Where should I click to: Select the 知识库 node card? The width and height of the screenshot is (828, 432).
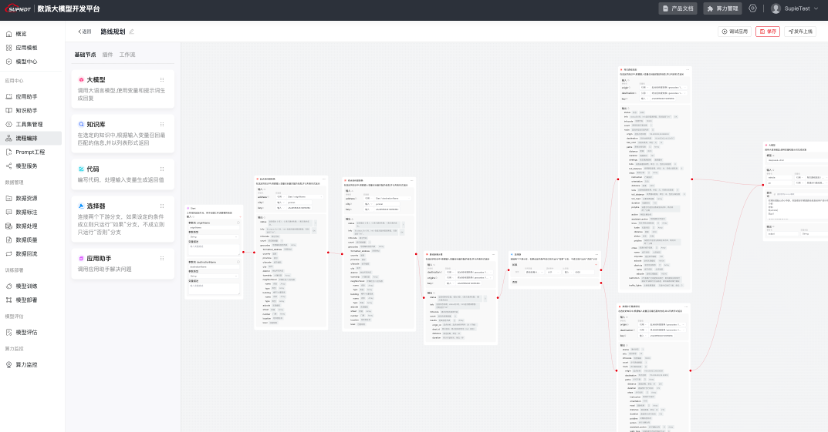(123, 134)
